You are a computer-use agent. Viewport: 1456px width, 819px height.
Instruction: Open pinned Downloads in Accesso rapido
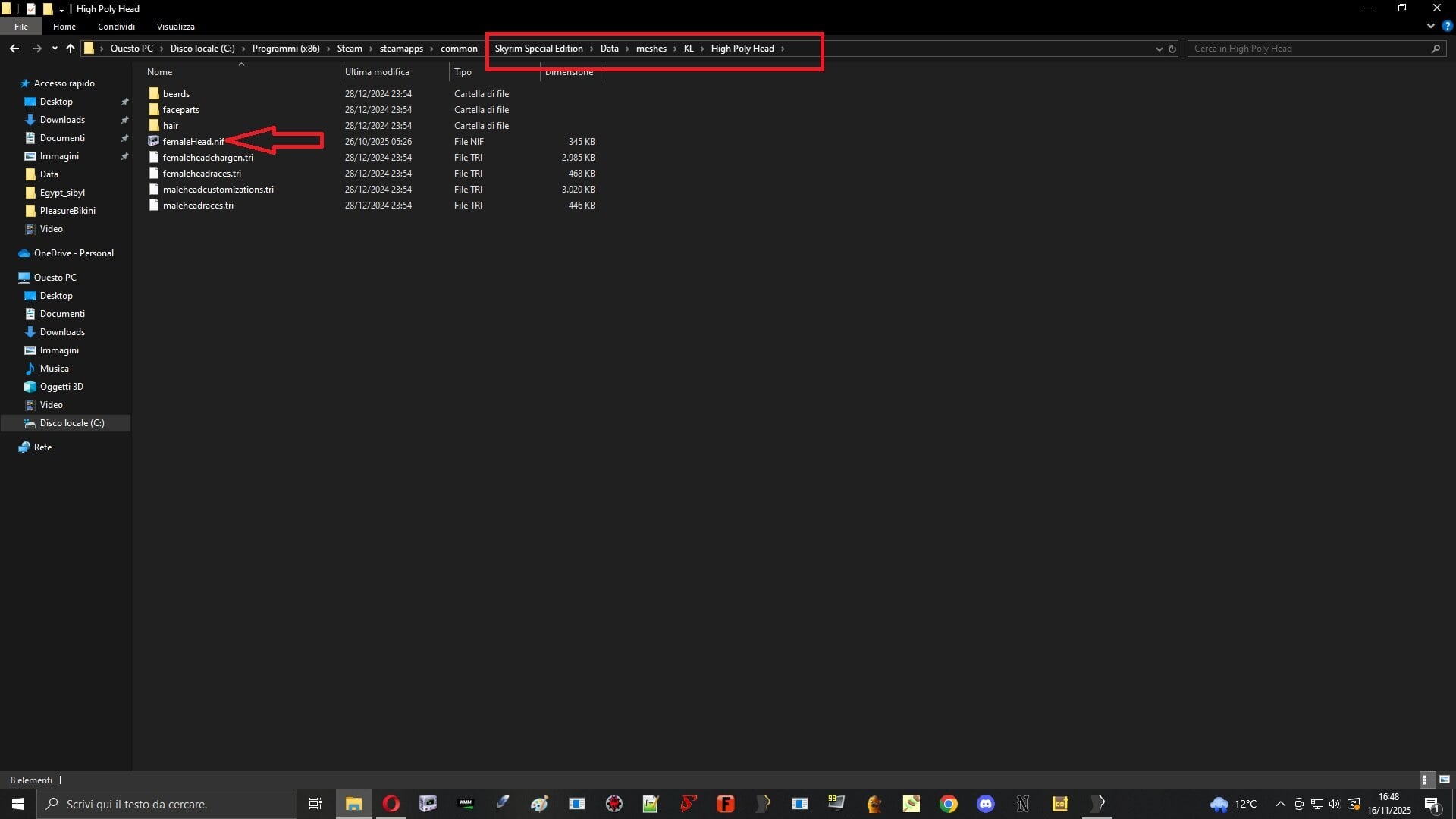pyautogui.click(x=62, y=120)
